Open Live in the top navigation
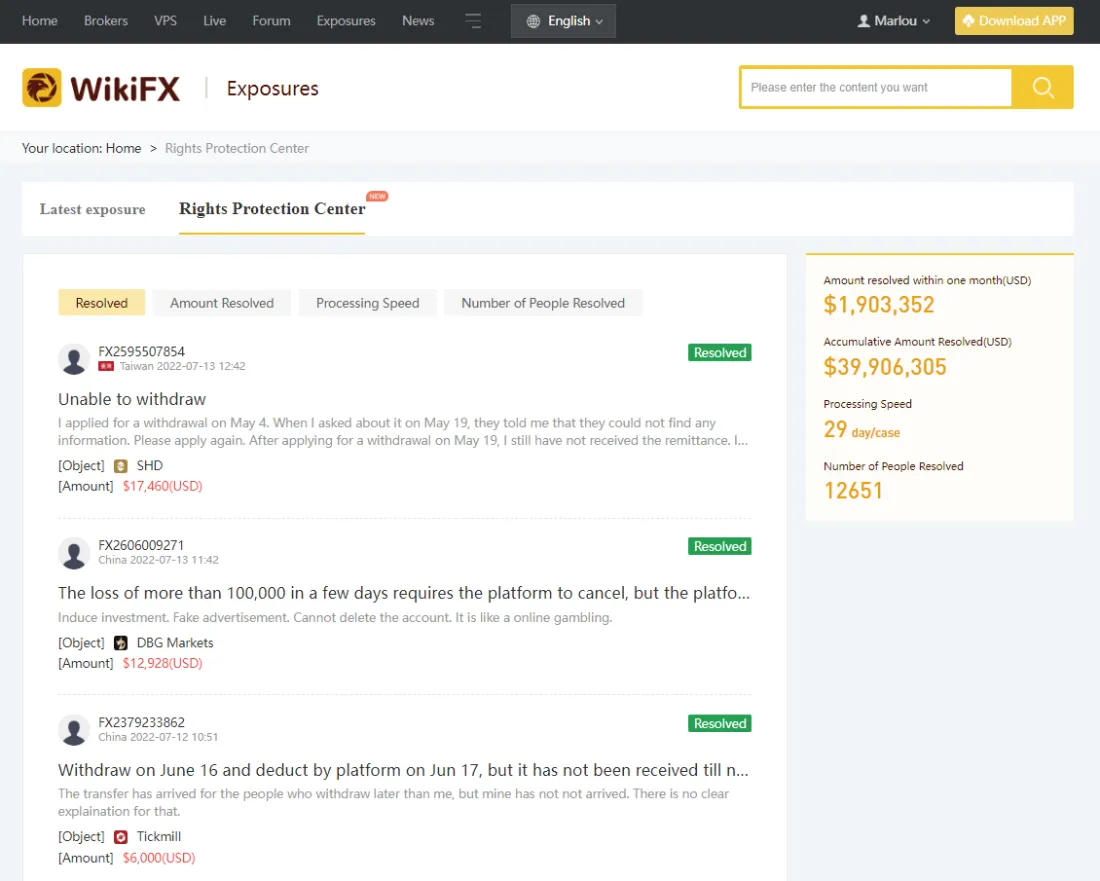 (215, 21)
